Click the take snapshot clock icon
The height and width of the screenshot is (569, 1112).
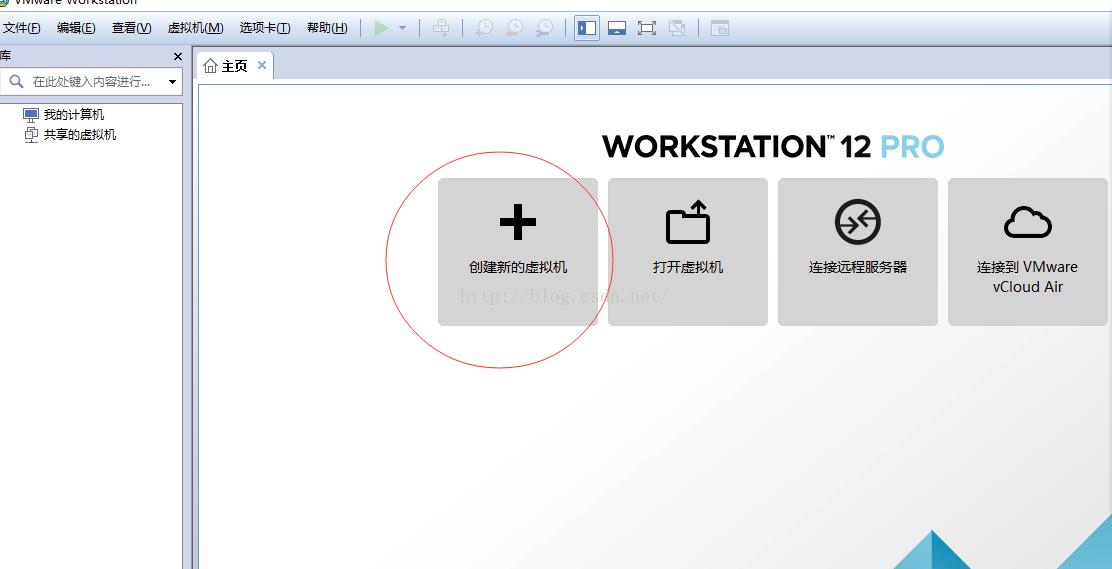pyautogui.click(x=484, y=28)
